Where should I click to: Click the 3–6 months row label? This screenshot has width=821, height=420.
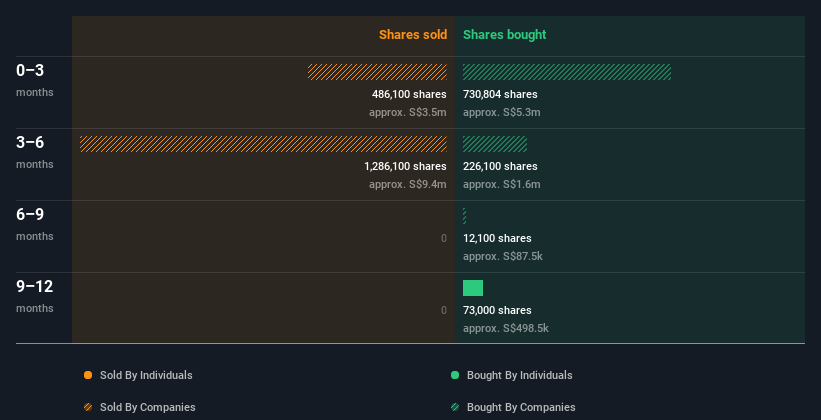(x=35, y=152)
